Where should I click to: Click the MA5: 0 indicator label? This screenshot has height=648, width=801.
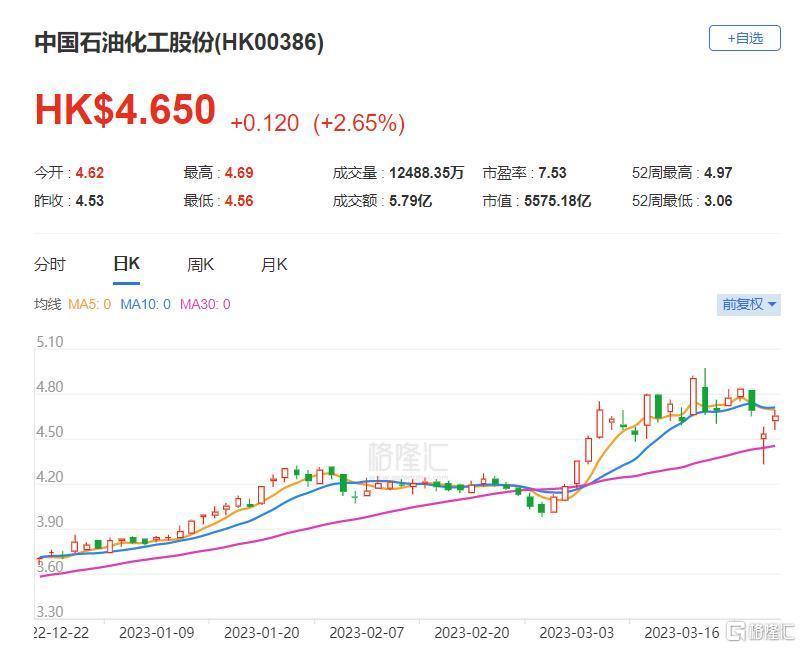(89, 305)
